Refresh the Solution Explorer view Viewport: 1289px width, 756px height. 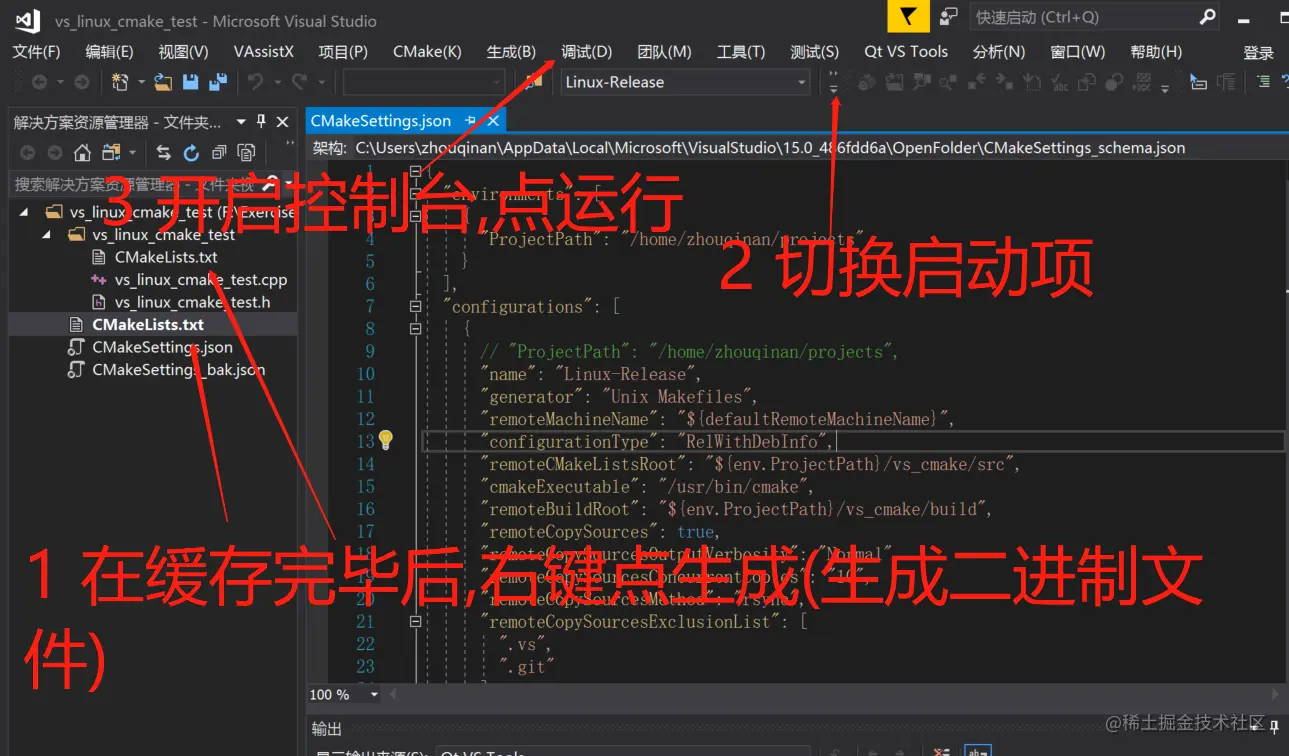coord(191,153)
